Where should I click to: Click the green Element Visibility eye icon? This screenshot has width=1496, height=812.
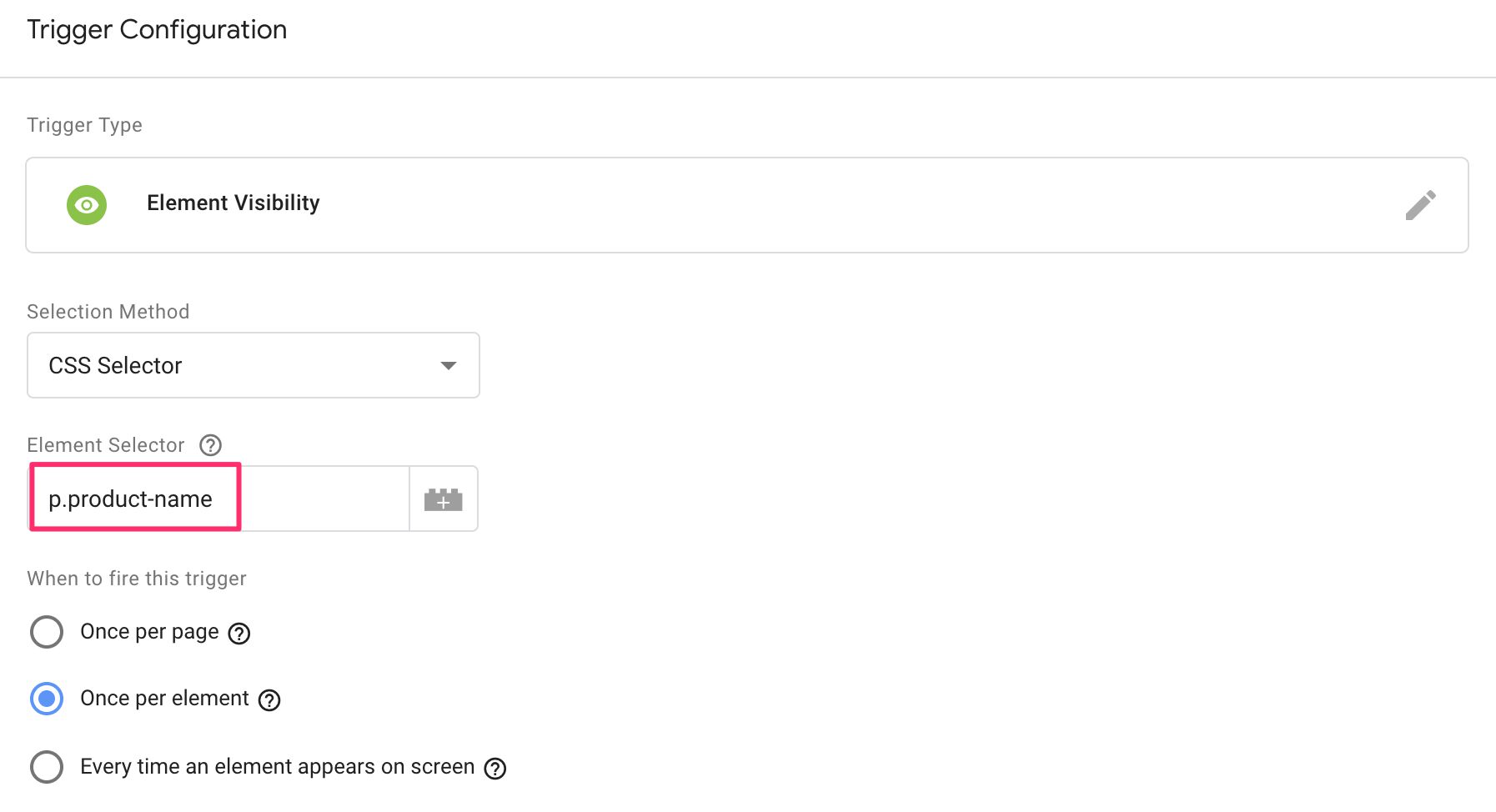[x=87, y=205]
